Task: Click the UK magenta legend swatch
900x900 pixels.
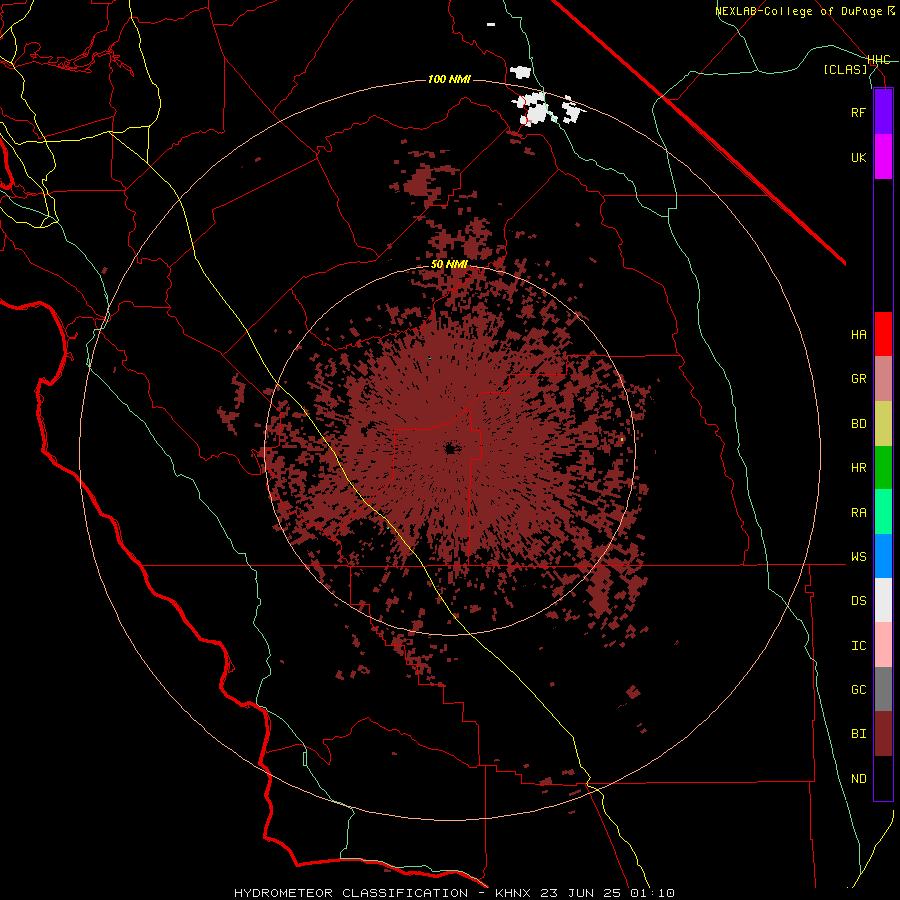Action: coord(883,157)
